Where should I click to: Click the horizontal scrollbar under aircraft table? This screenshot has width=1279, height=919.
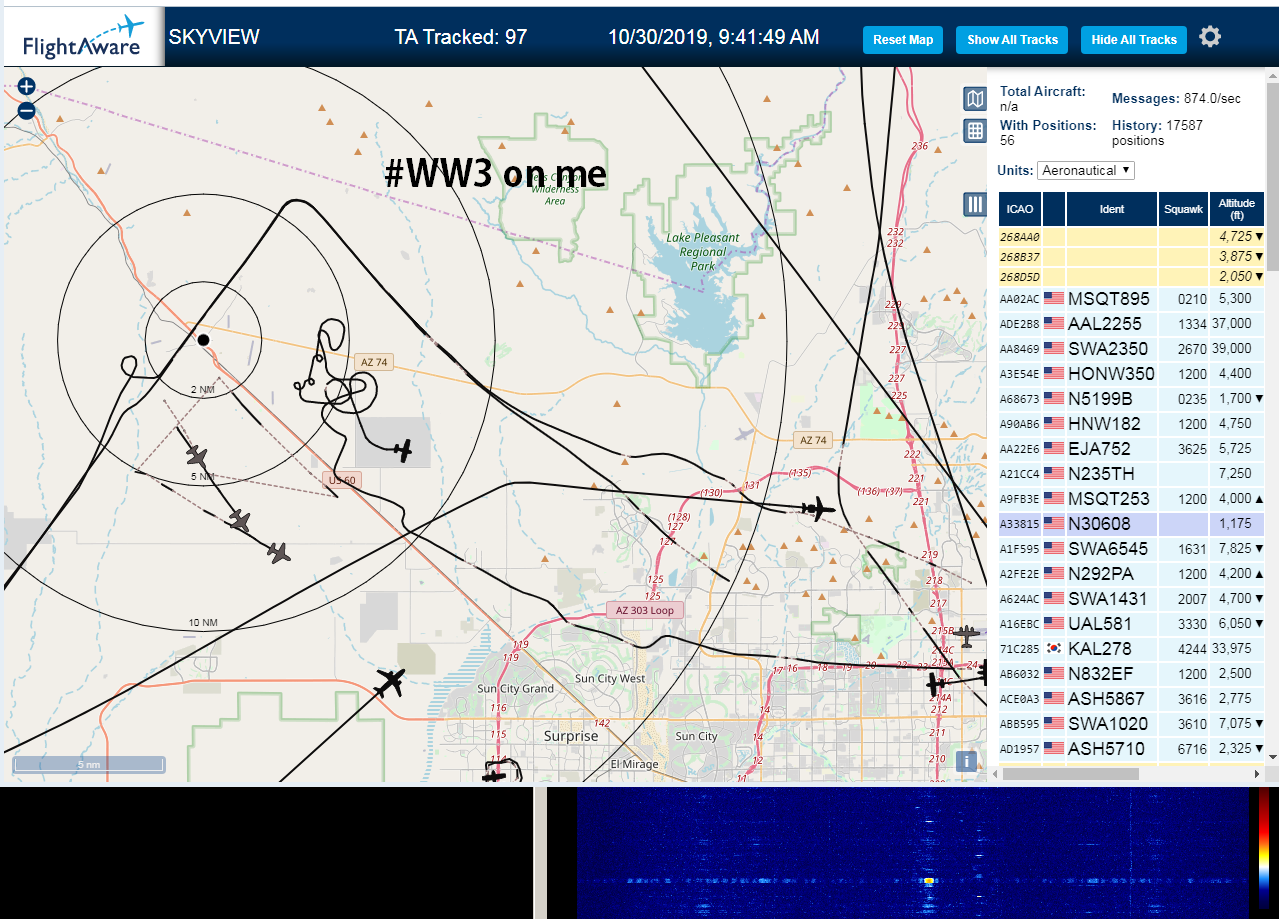(1071, 773)
